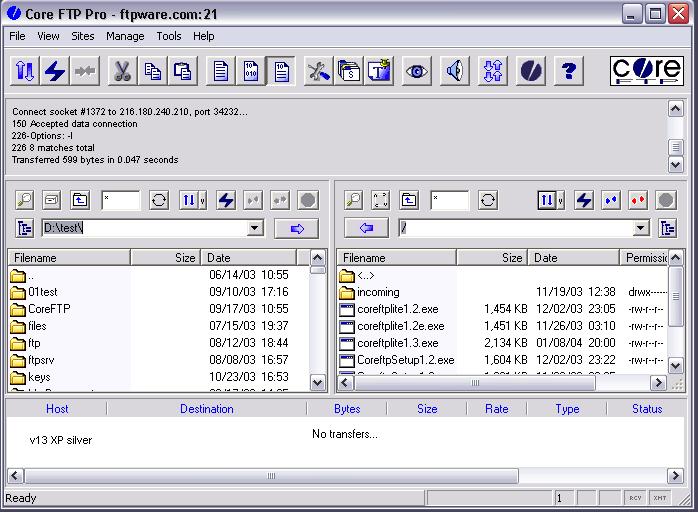The height and width of the screenshot is (512, 698).
Task: Click the Copy icon in the main toolbar
Action: click(x=153, y=71)
